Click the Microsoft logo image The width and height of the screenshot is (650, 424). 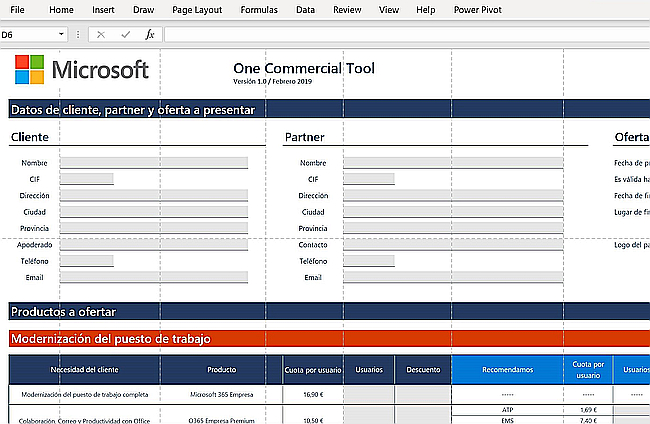82,70
